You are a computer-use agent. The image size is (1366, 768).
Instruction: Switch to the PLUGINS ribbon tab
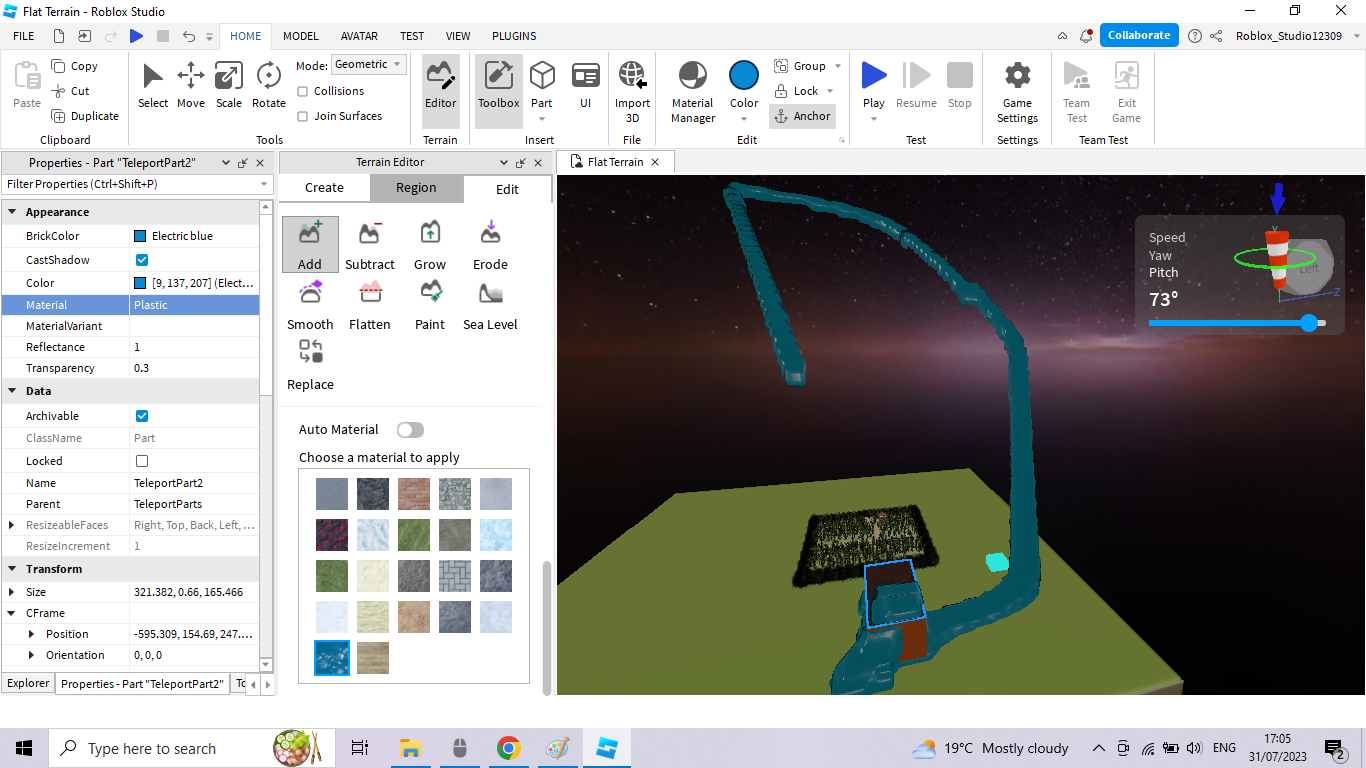coord(514,36)
